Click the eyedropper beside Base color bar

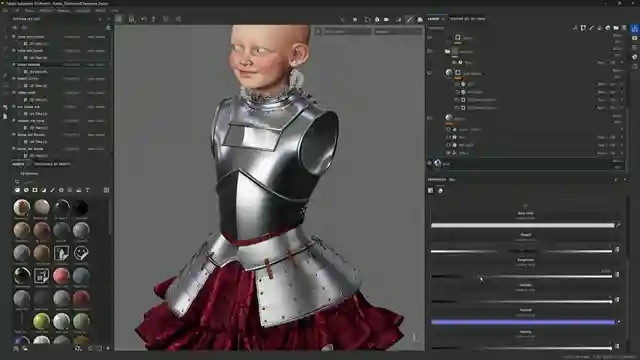pyautogui.click(x=618, y=225)
